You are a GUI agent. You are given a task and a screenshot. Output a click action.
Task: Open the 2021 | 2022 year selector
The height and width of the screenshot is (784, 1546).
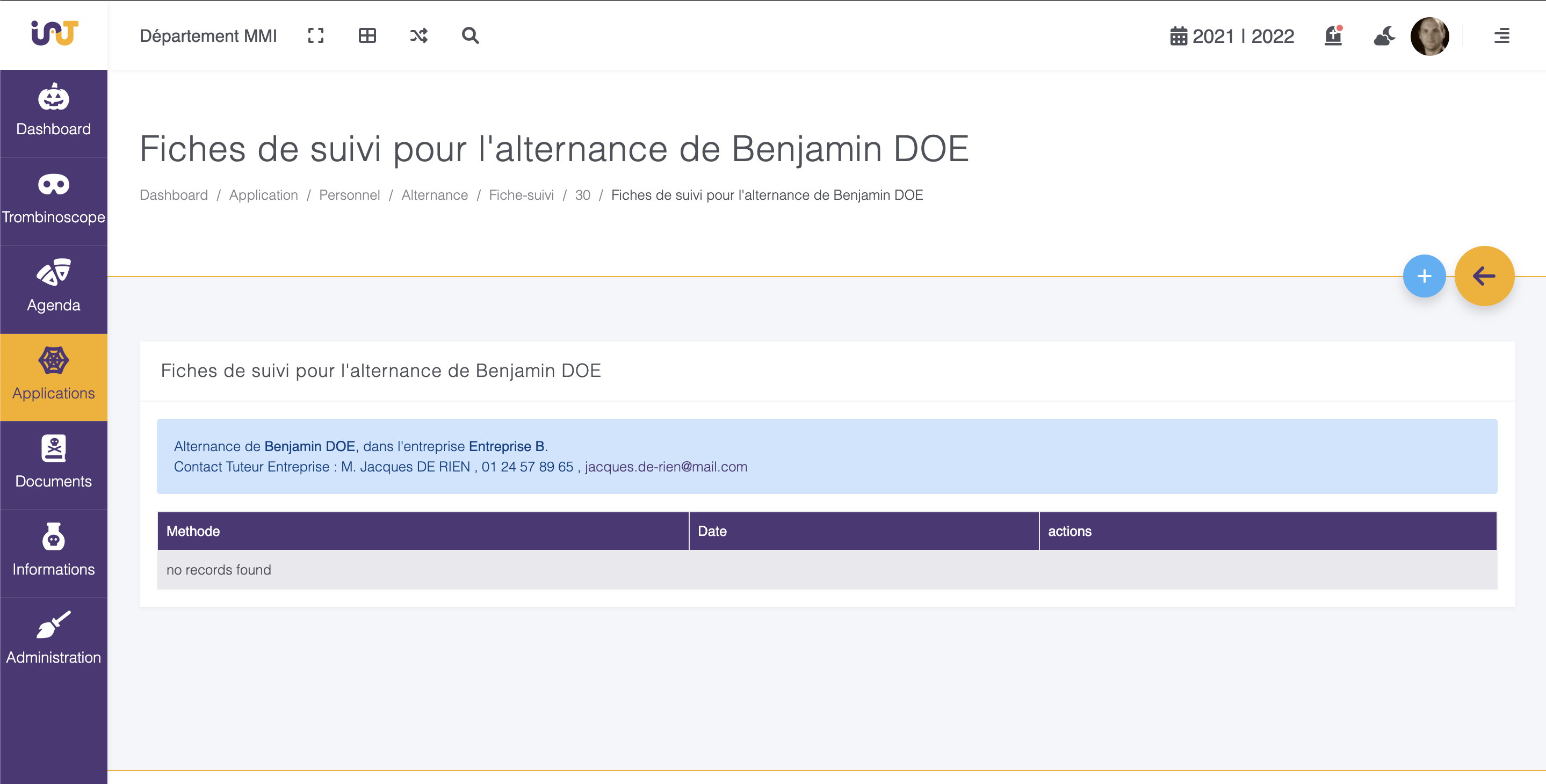1233,37
